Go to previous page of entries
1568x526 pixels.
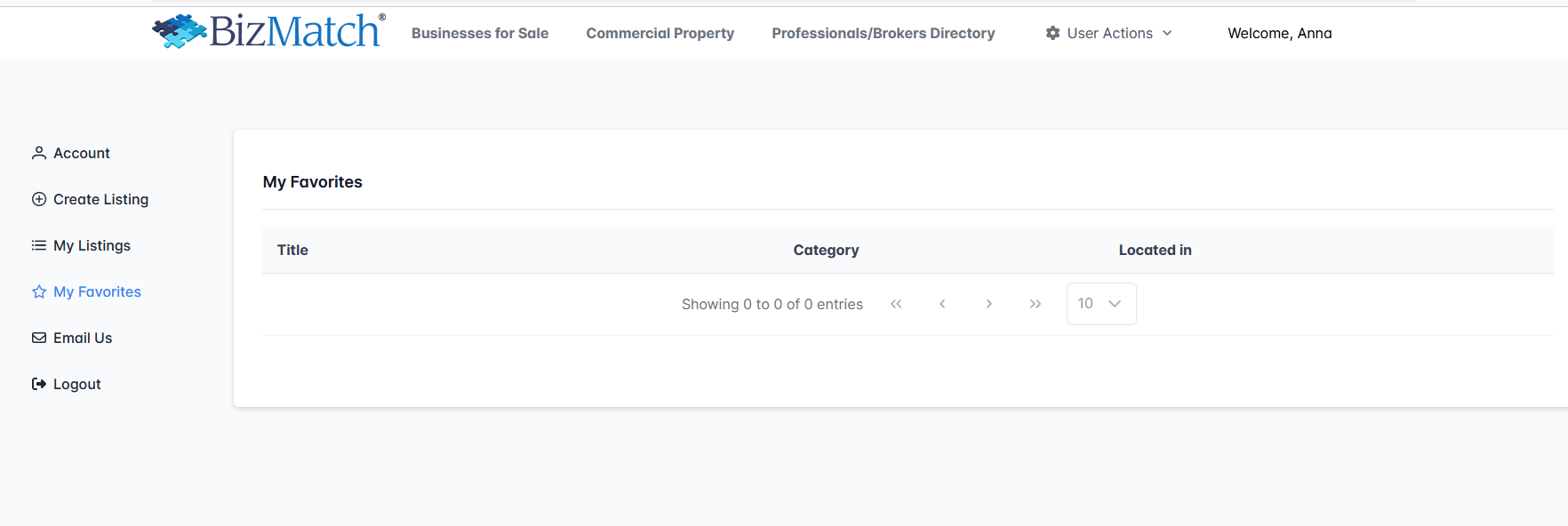tap(942, 304)
